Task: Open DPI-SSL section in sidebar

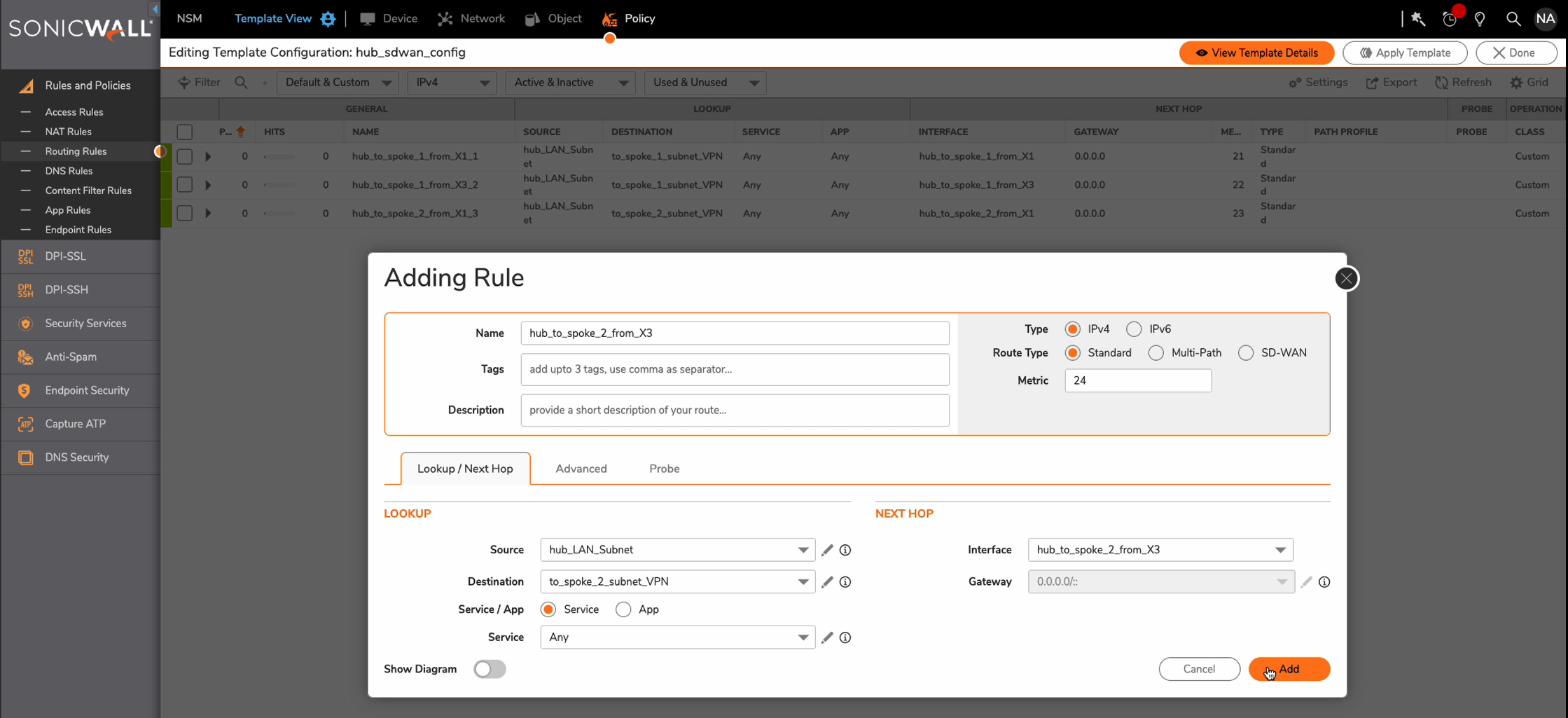Action: click(81, 256)
